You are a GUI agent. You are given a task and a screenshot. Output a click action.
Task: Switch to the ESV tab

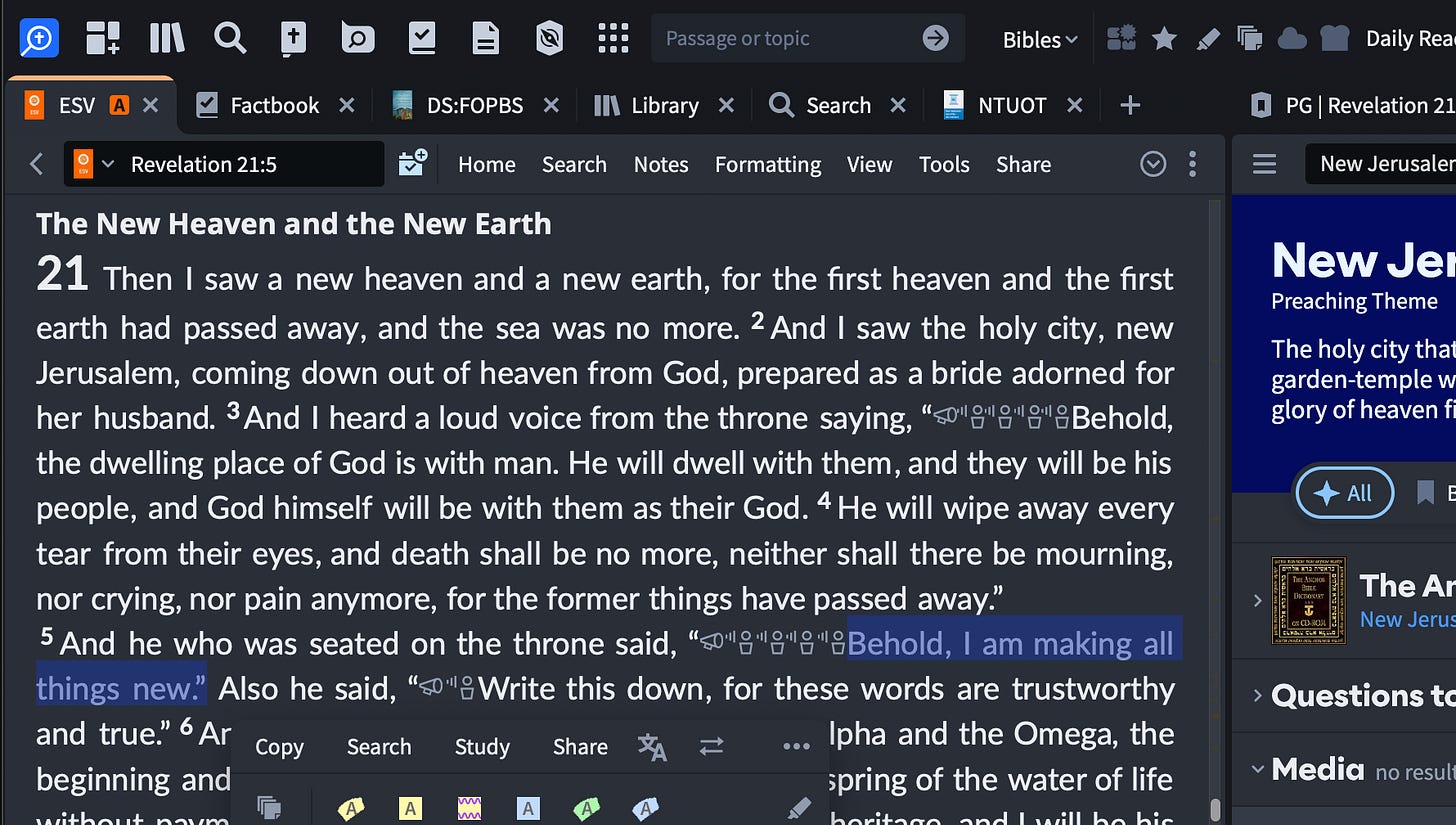pos(76,105)
